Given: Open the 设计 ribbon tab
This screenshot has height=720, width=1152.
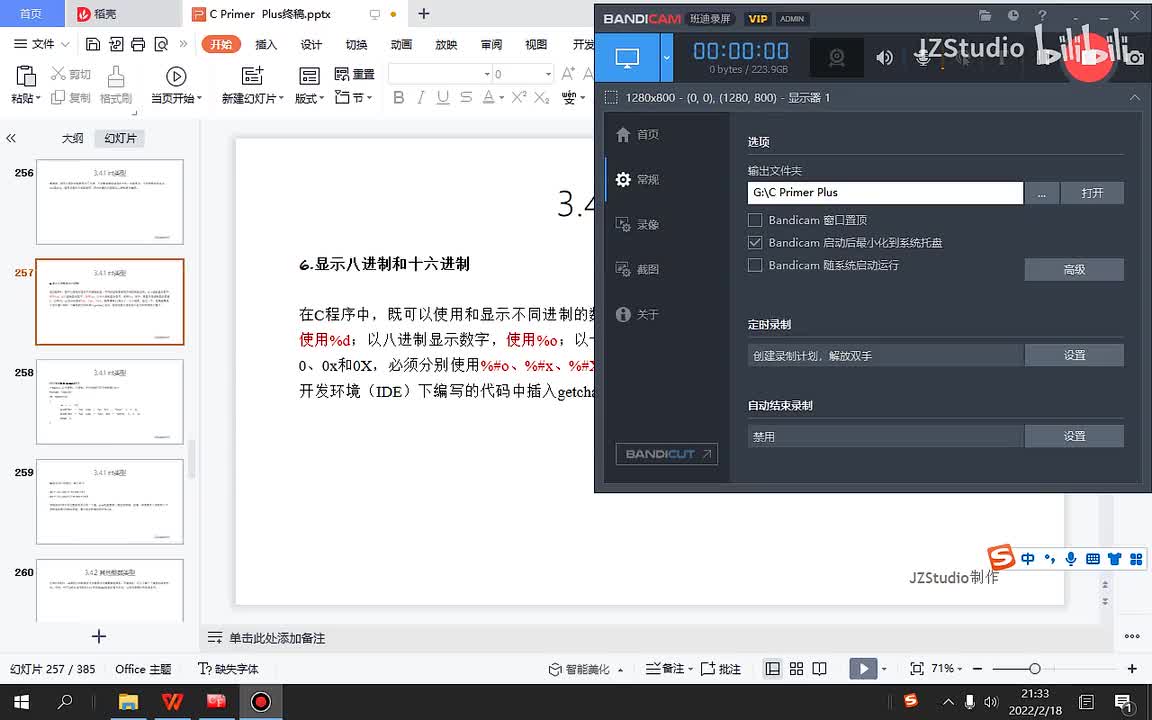Looking at the screenshot, I should point(311,45).
